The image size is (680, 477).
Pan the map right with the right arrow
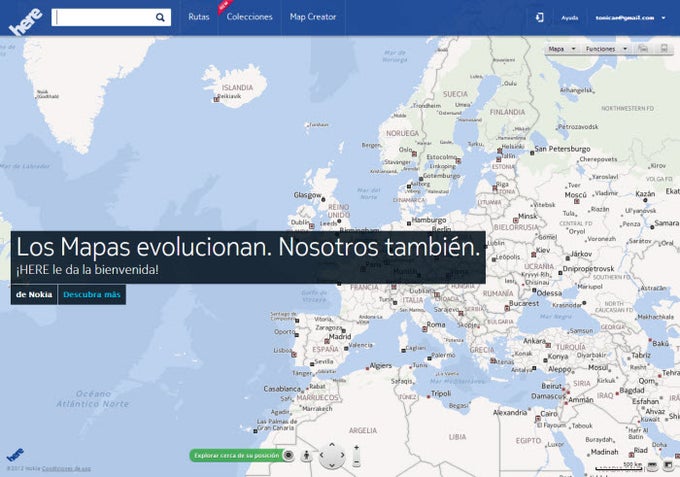[342, 455]
